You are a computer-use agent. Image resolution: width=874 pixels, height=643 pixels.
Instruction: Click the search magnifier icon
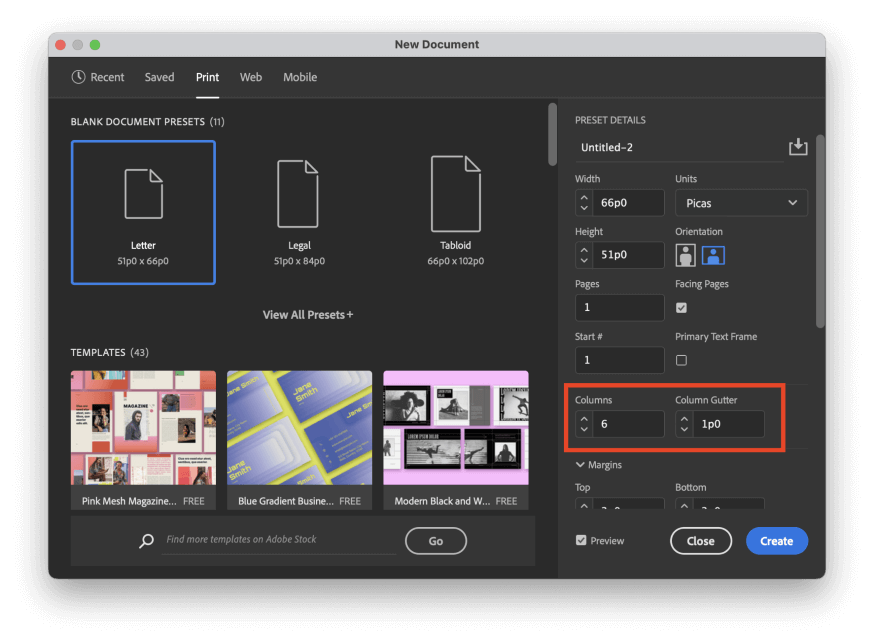coord(146,540)
